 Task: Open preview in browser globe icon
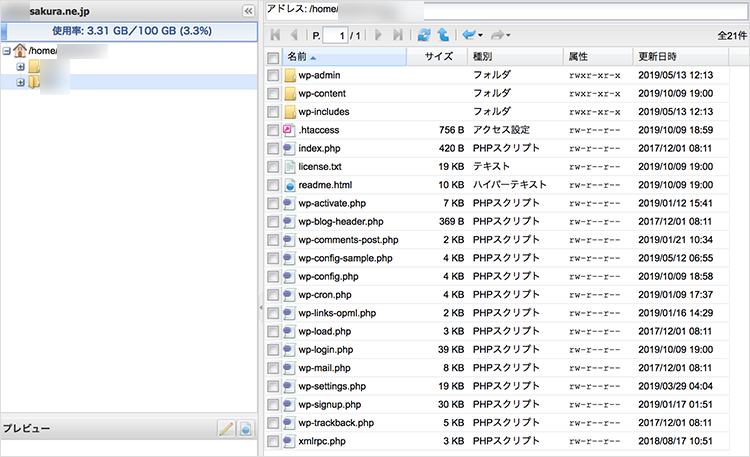[245, 428]
